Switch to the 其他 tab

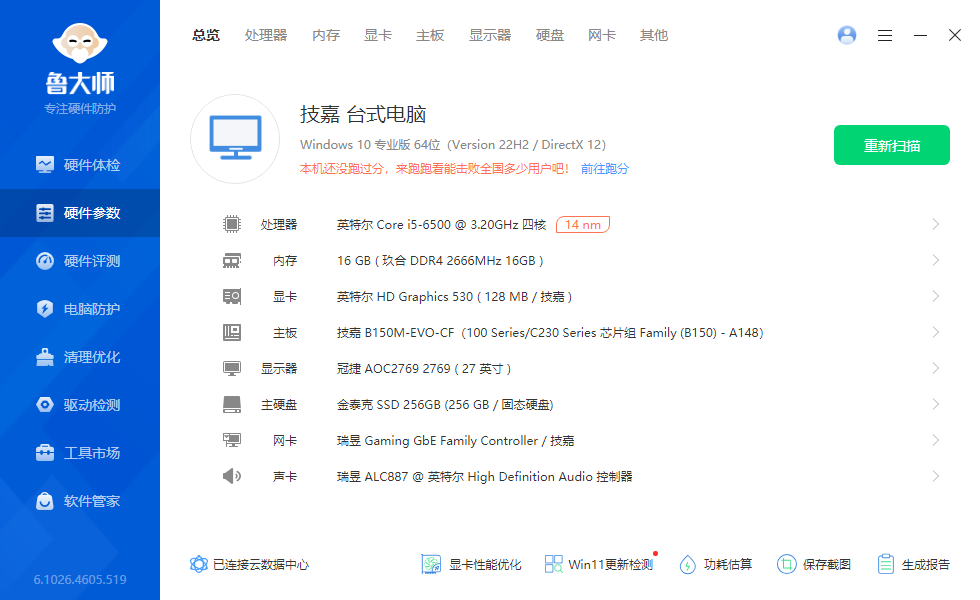[x=654, y=36]
